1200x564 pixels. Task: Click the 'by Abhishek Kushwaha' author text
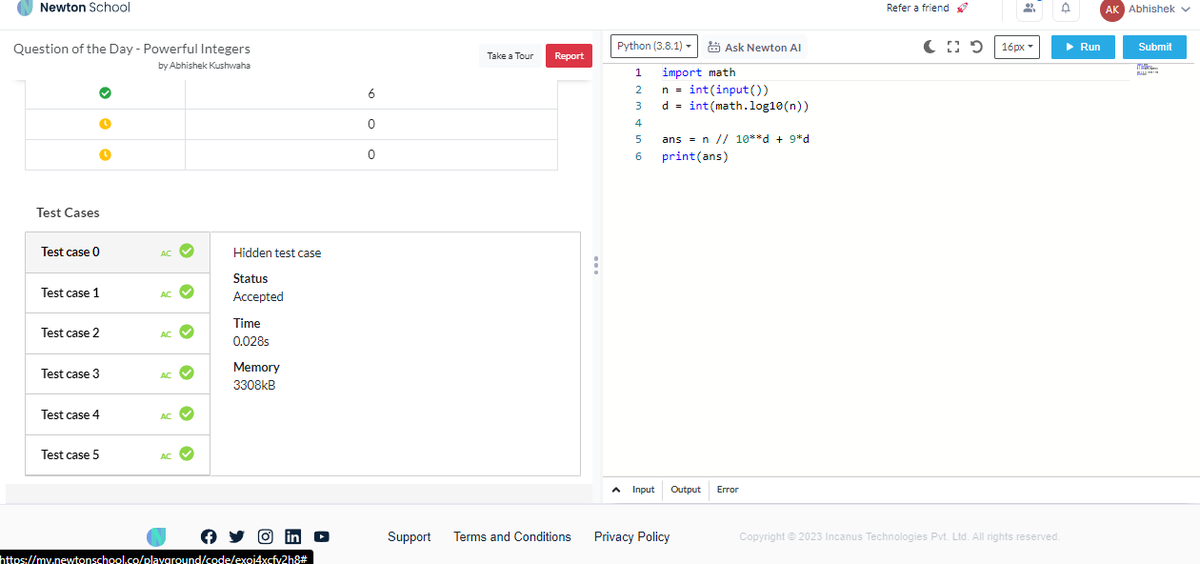[204, 66]
